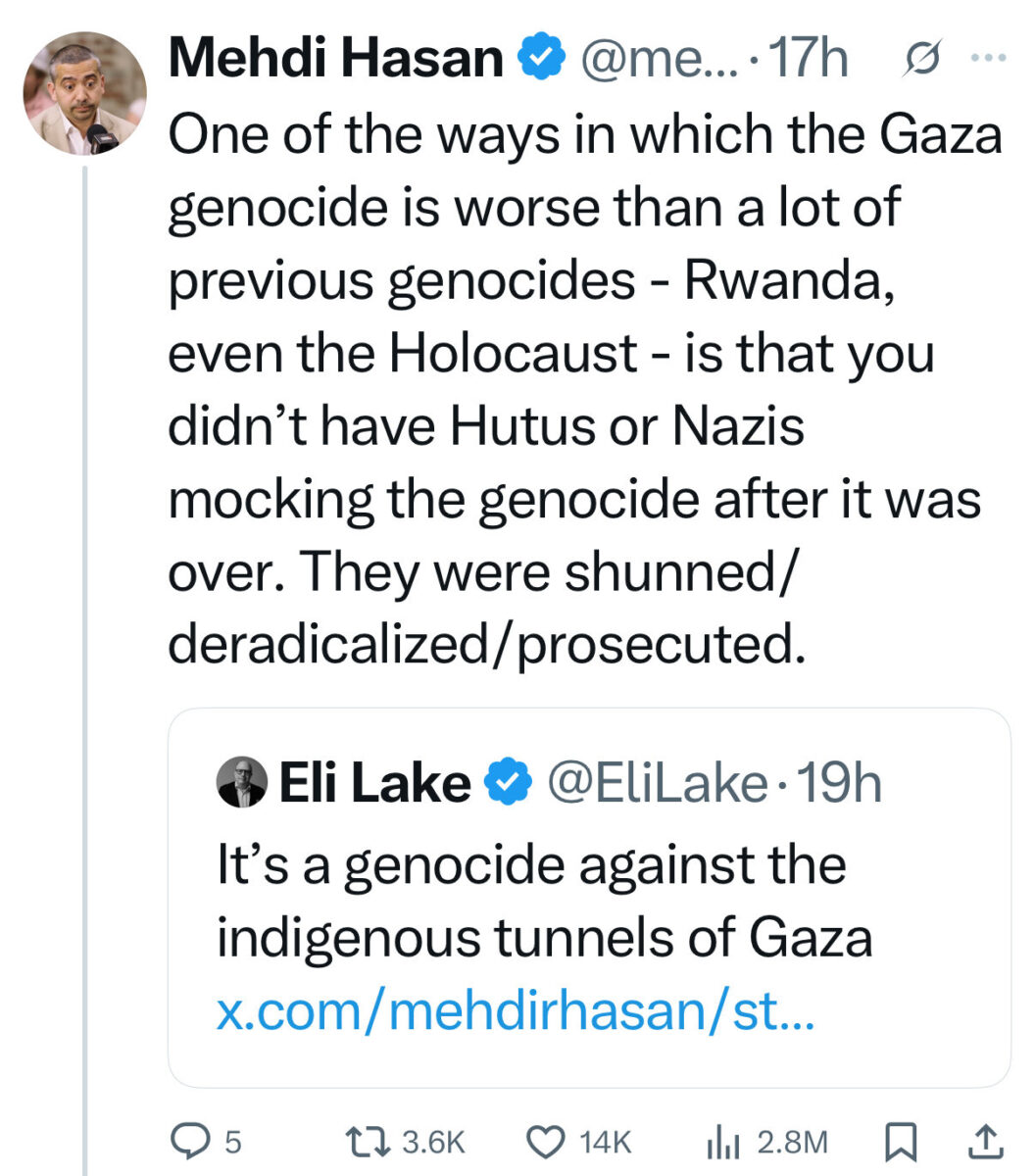Click Mehdi Hasan's blue verified badge
The image size is (1035, 1176).
point(542,59)
